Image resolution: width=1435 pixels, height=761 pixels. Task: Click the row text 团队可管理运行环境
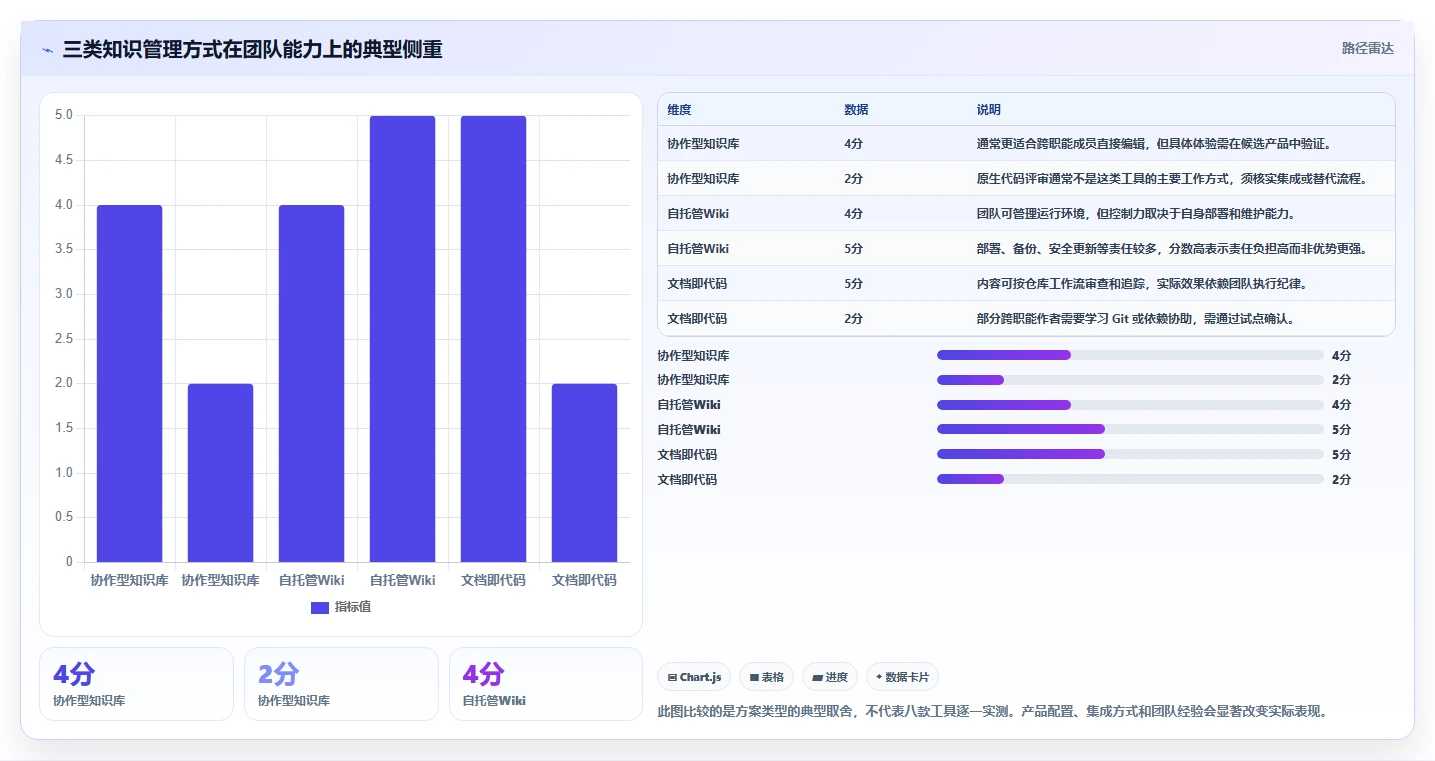pos(1031,214)
